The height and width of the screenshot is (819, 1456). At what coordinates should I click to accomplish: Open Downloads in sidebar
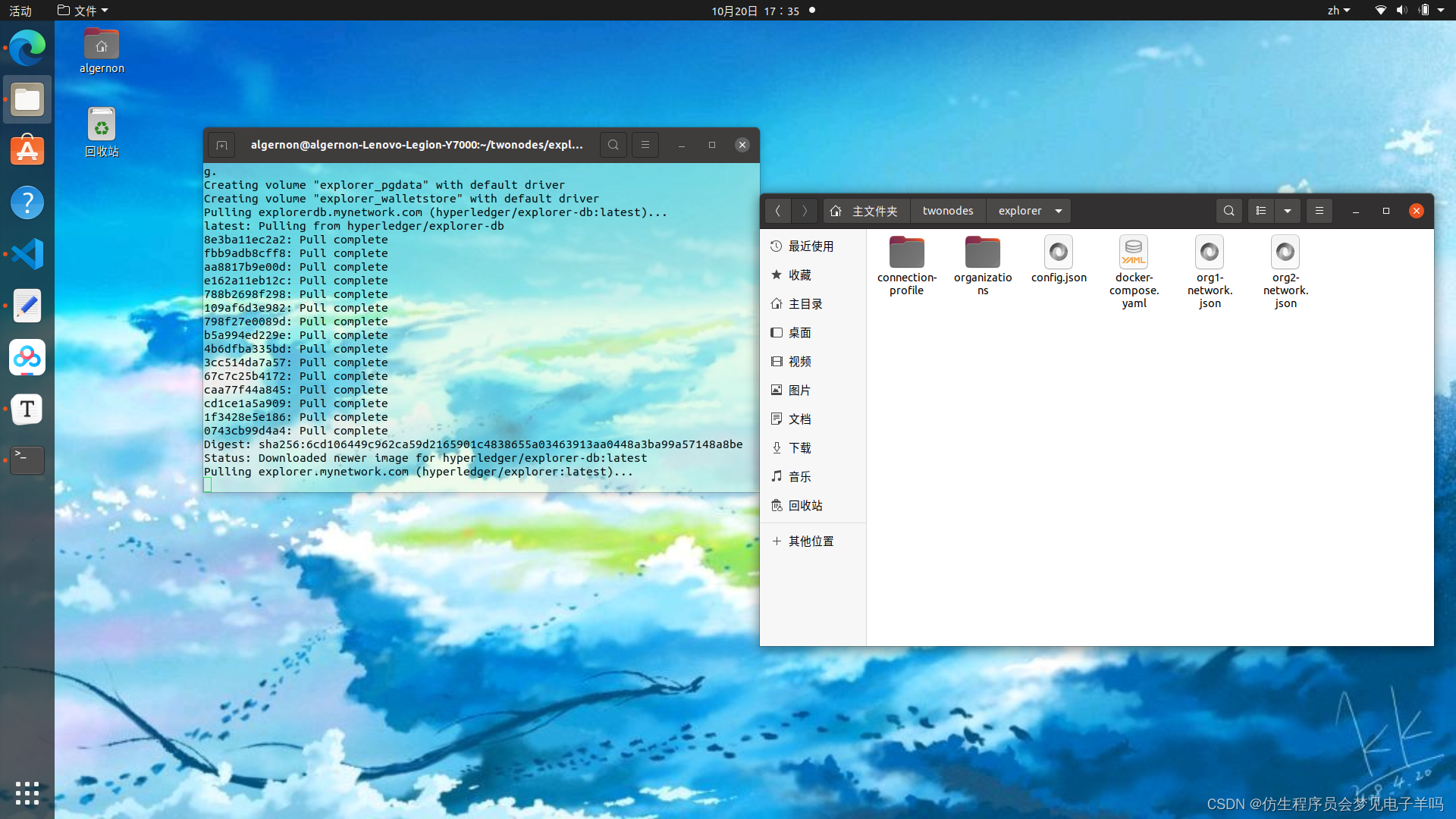(799, 448)
